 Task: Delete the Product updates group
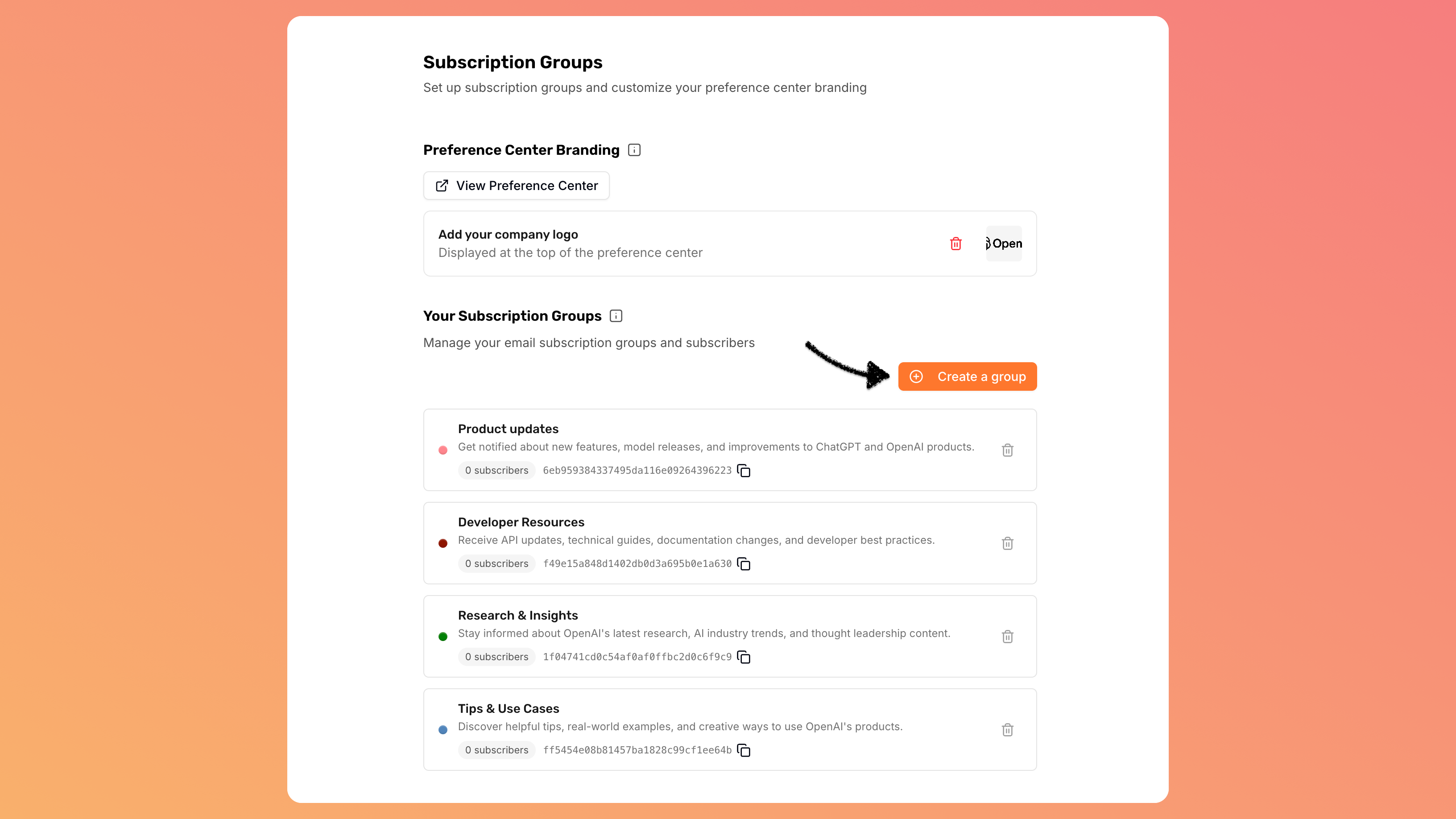pyautogui.click(x=1008, y=450)
